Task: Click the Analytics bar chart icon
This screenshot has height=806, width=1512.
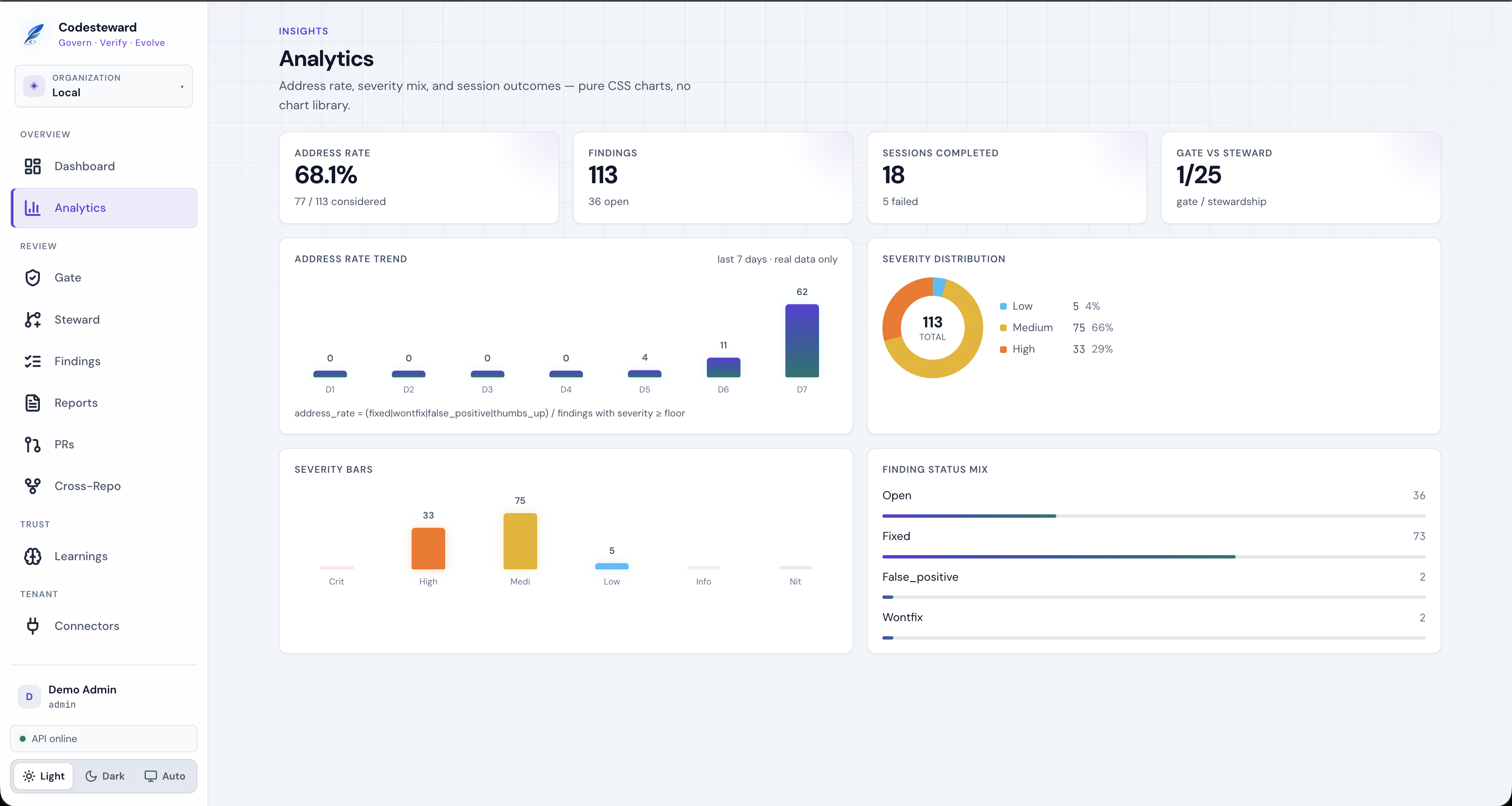Action: pyautogui.click(x=33, y=207)
